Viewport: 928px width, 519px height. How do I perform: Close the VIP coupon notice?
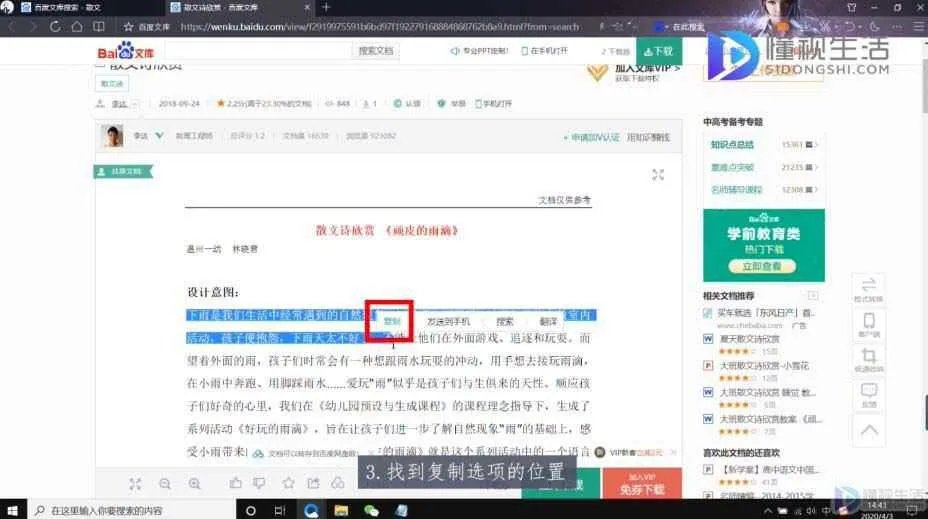click(674, 453)
